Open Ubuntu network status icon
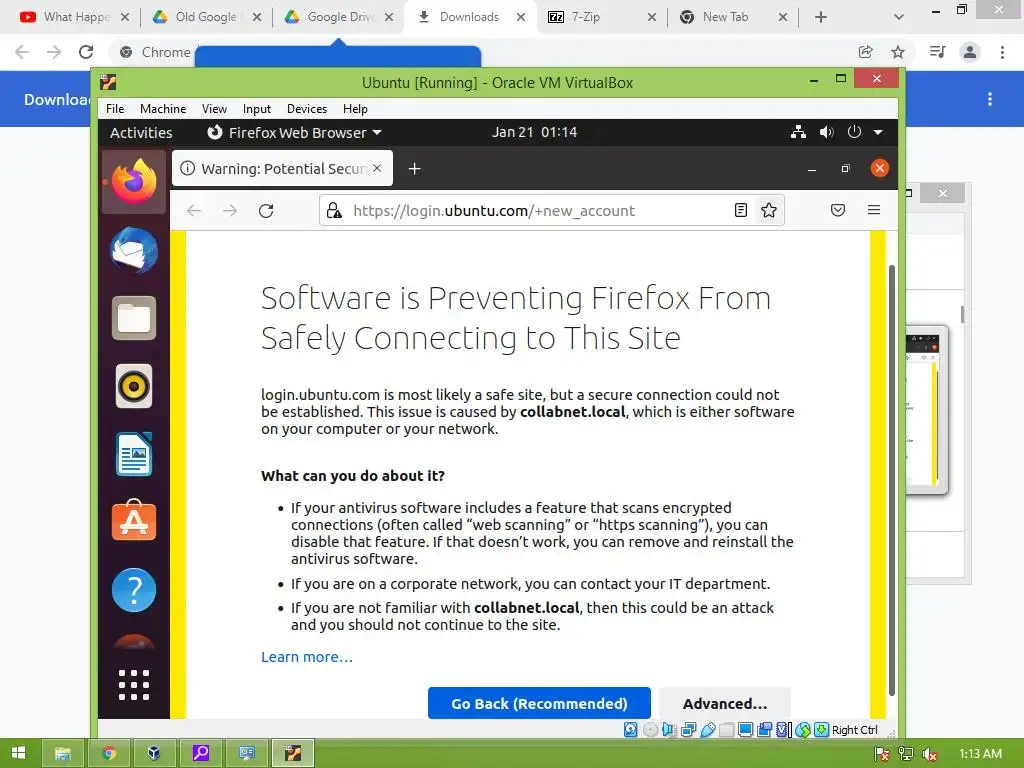The image size is (1024, 768). 798,132
